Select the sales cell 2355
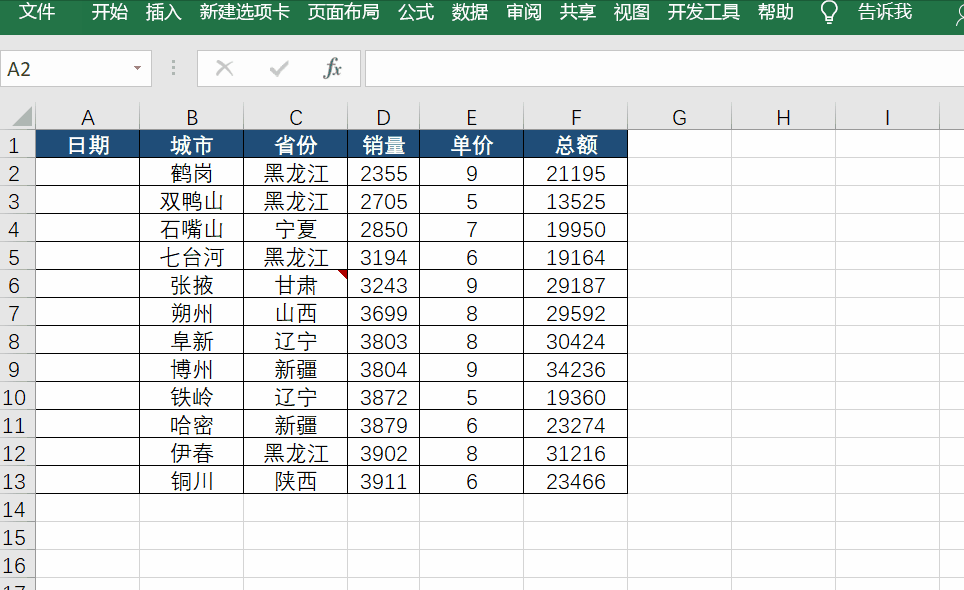Viewport: 964px width, 590px height. coord(384,173)
